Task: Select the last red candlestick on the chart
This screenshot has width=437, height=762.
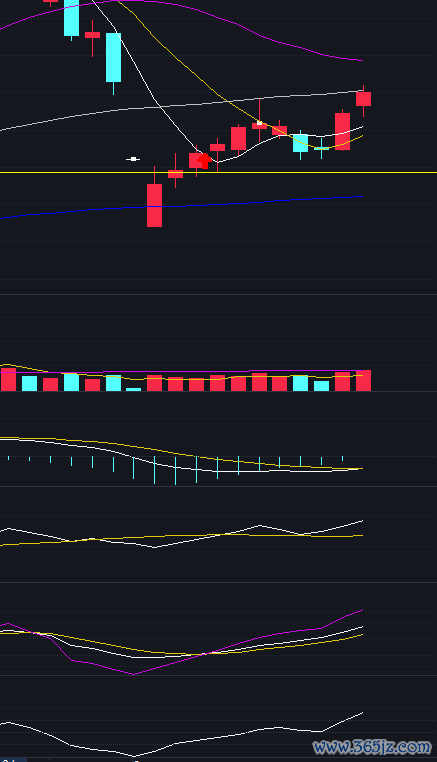Action: [364, 99]
